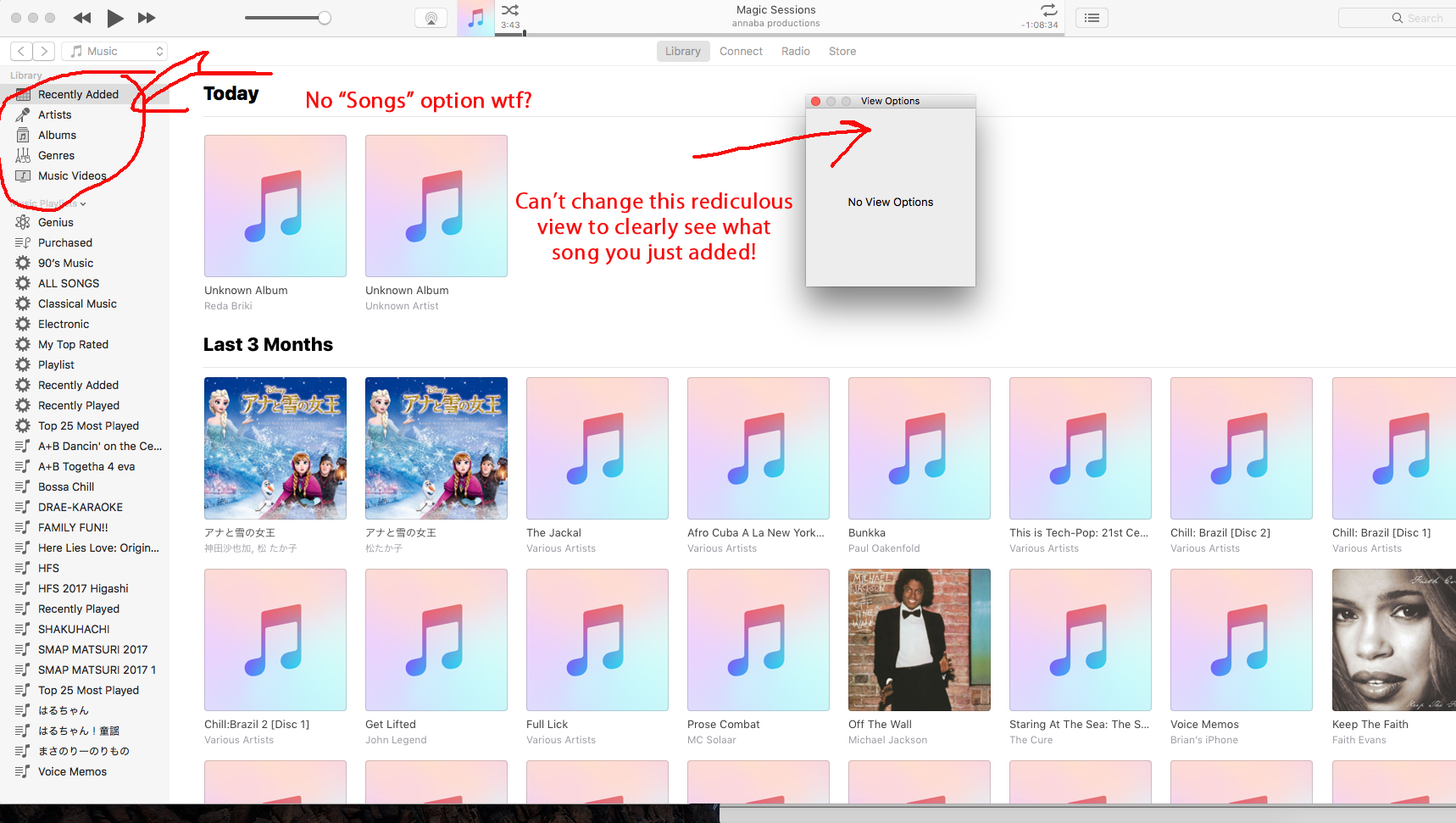Click the Albums sidebar icon
This screenshot has width=1456, height=823.
(23, 135)
